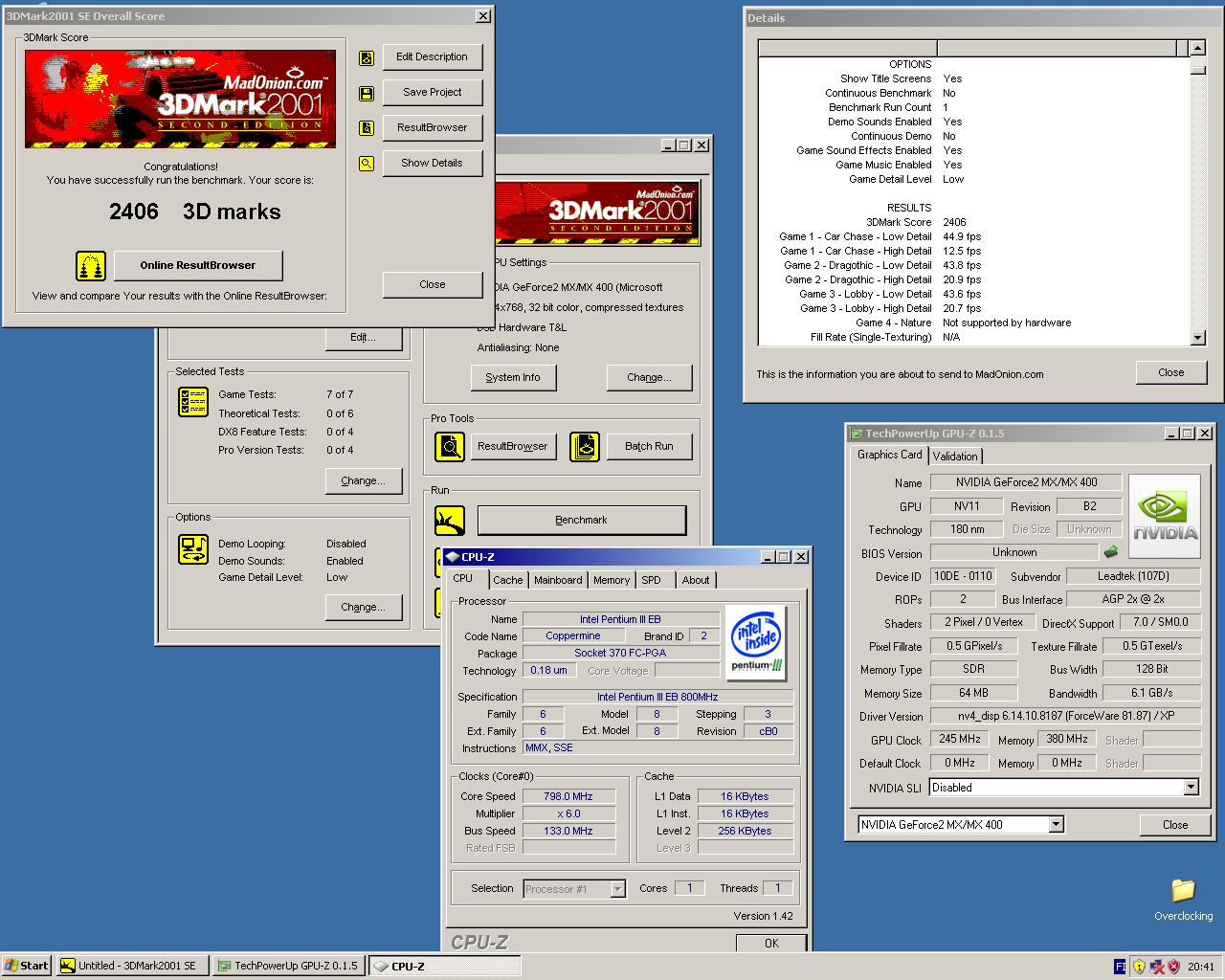
Task: Open the Memory tab in CPU-Z
Action: (612, 580)
